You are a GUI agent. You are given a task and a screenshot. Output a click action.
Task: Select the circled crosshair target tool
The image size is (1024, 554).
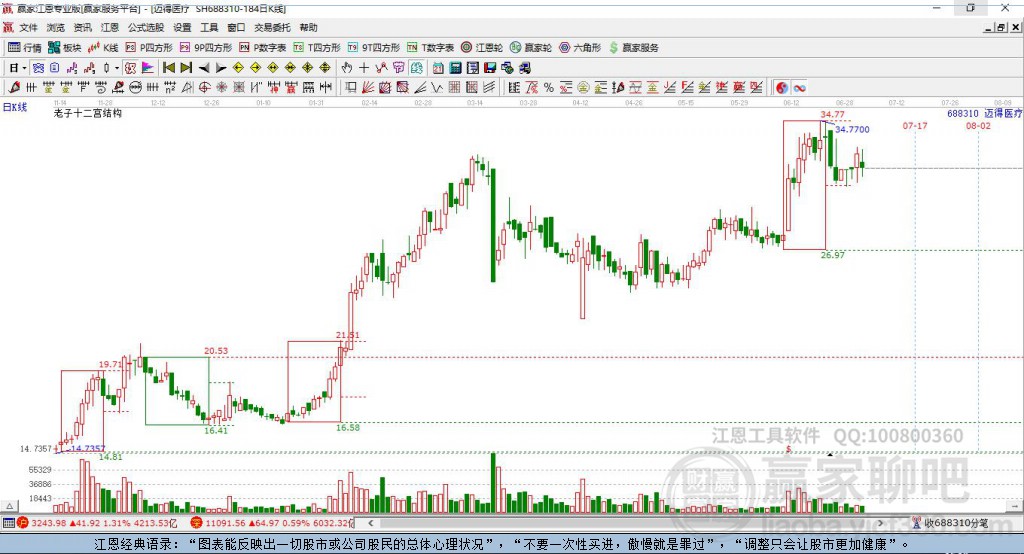pos(204,88)
